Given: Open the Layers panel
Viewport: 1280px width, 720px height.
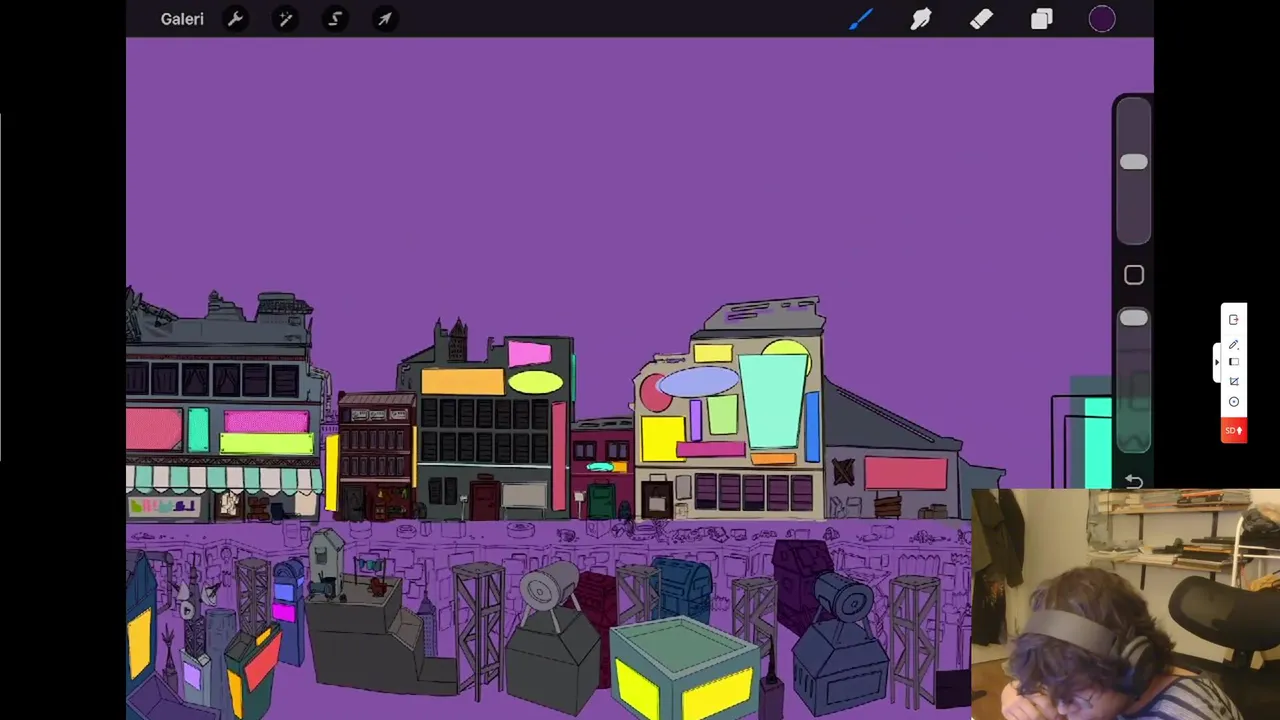Looking at the screenshot, I should 1042,19.
